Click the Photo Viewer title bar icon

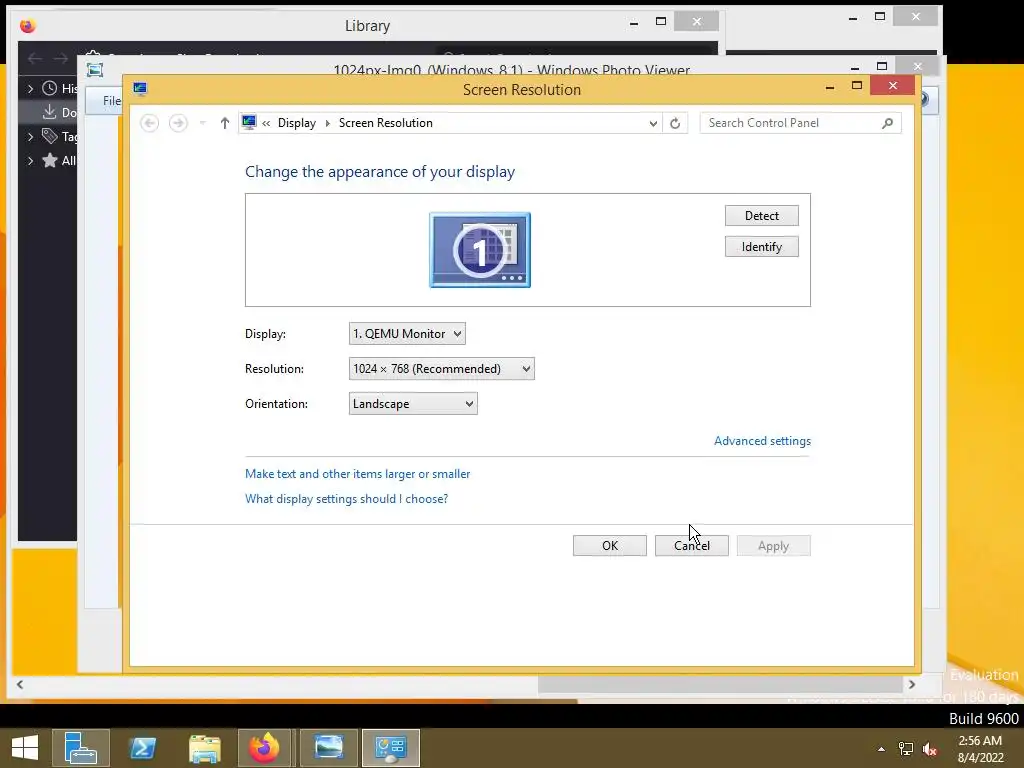coord(95,70)
